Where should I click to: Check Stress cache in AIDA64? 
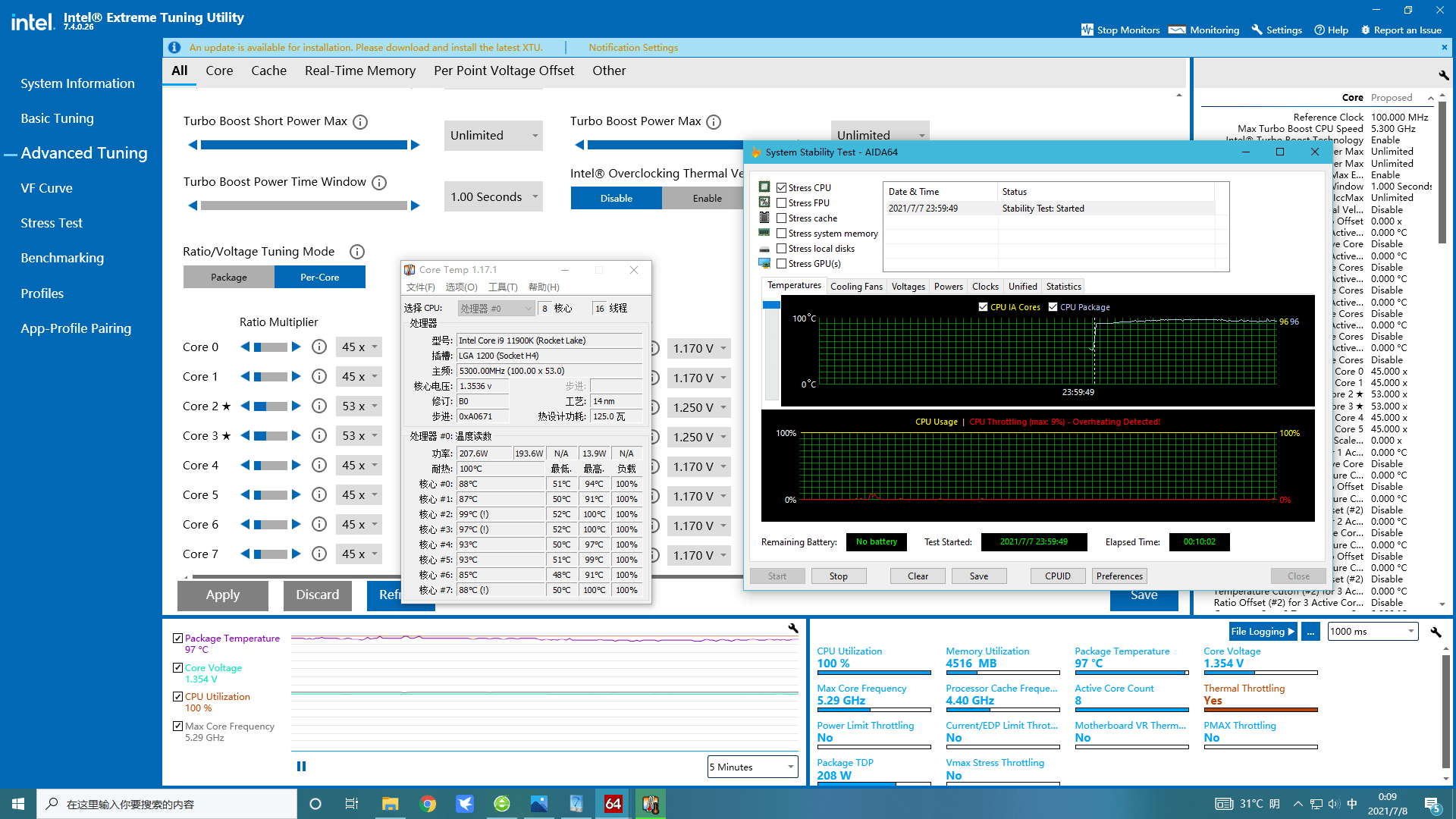781,218
